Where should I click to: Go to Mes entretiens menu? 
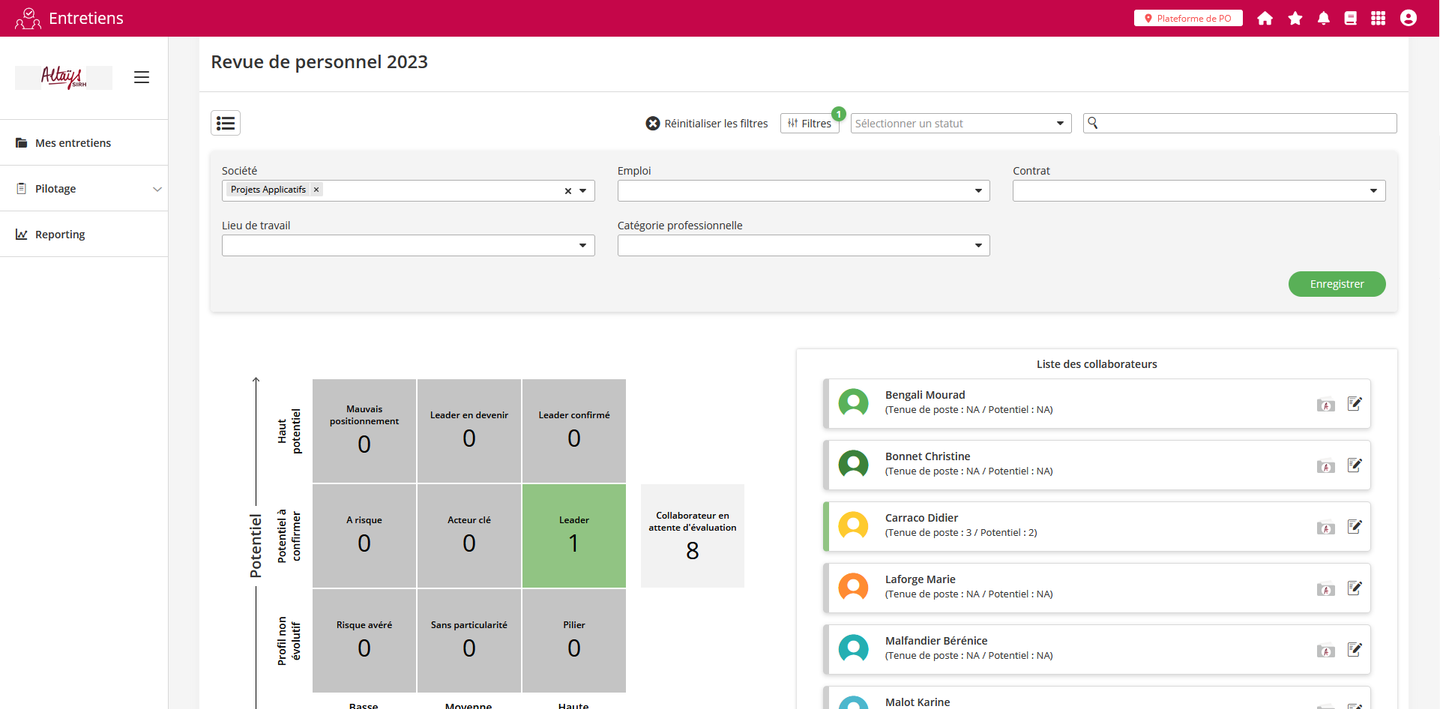[x=72, y=143]
